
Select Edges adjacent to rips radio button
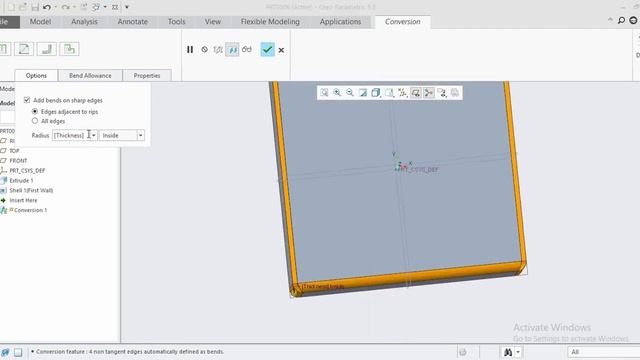[x=35, y=111]
